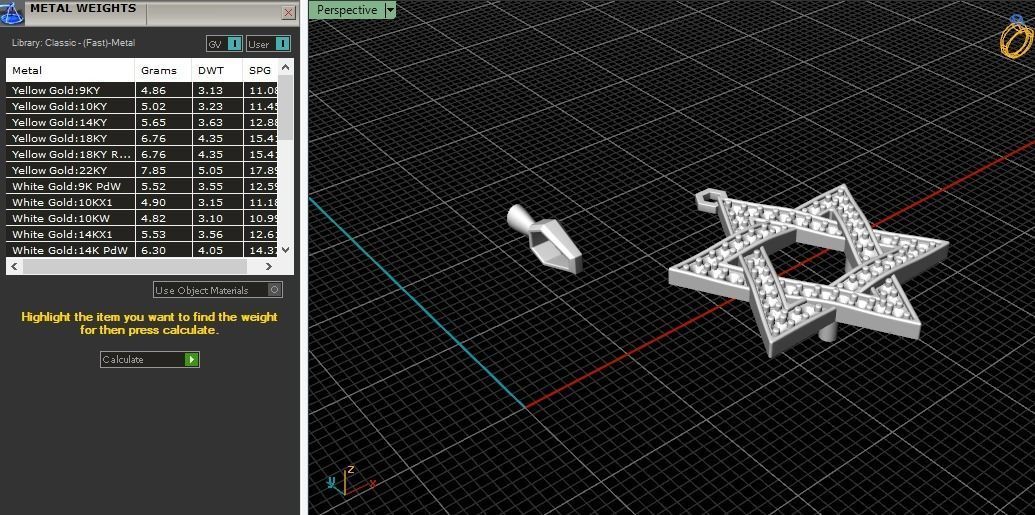Toggle Use Object Materials option
The height and width of the screenshot is (515, 1035).
(218, 290)
